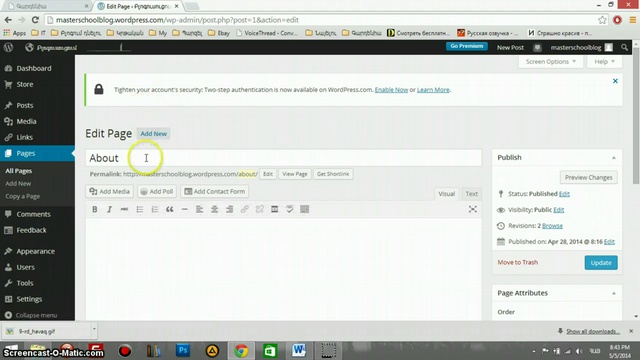640x360 pixels.
Task: Bookmark this page with the star icon
Action: [602, 20]
